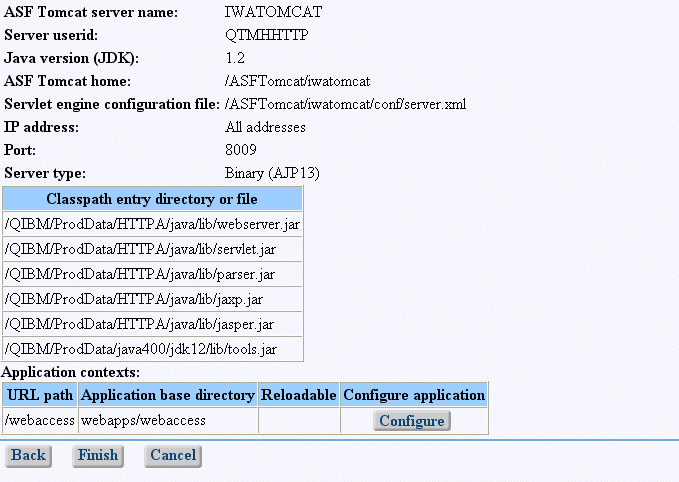Viewport: 679px width, 482px height.
Task: Click the /webaccess URL path cell
Action: tap(40, 420)
